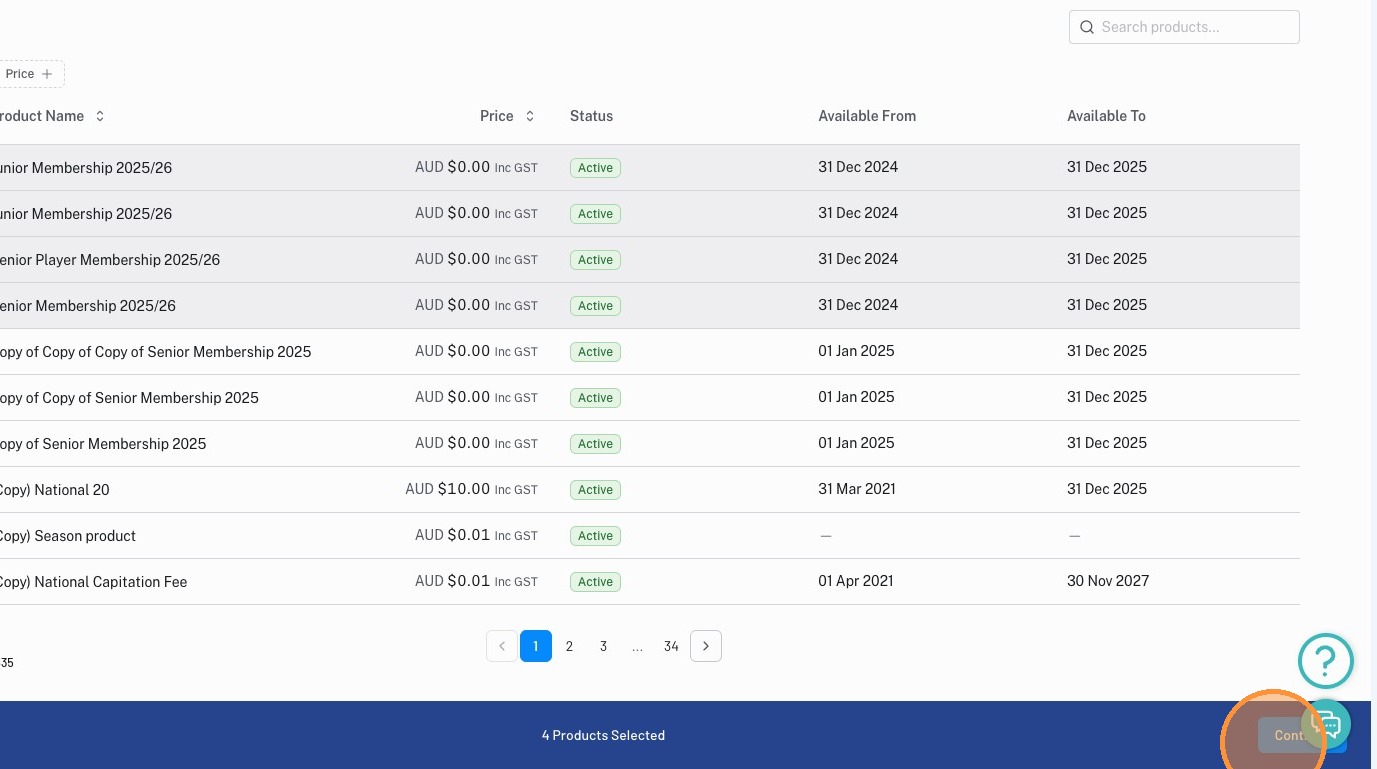Click the search magnifier icon
Screen dimensions: 1377x769
coord(1086,27)
